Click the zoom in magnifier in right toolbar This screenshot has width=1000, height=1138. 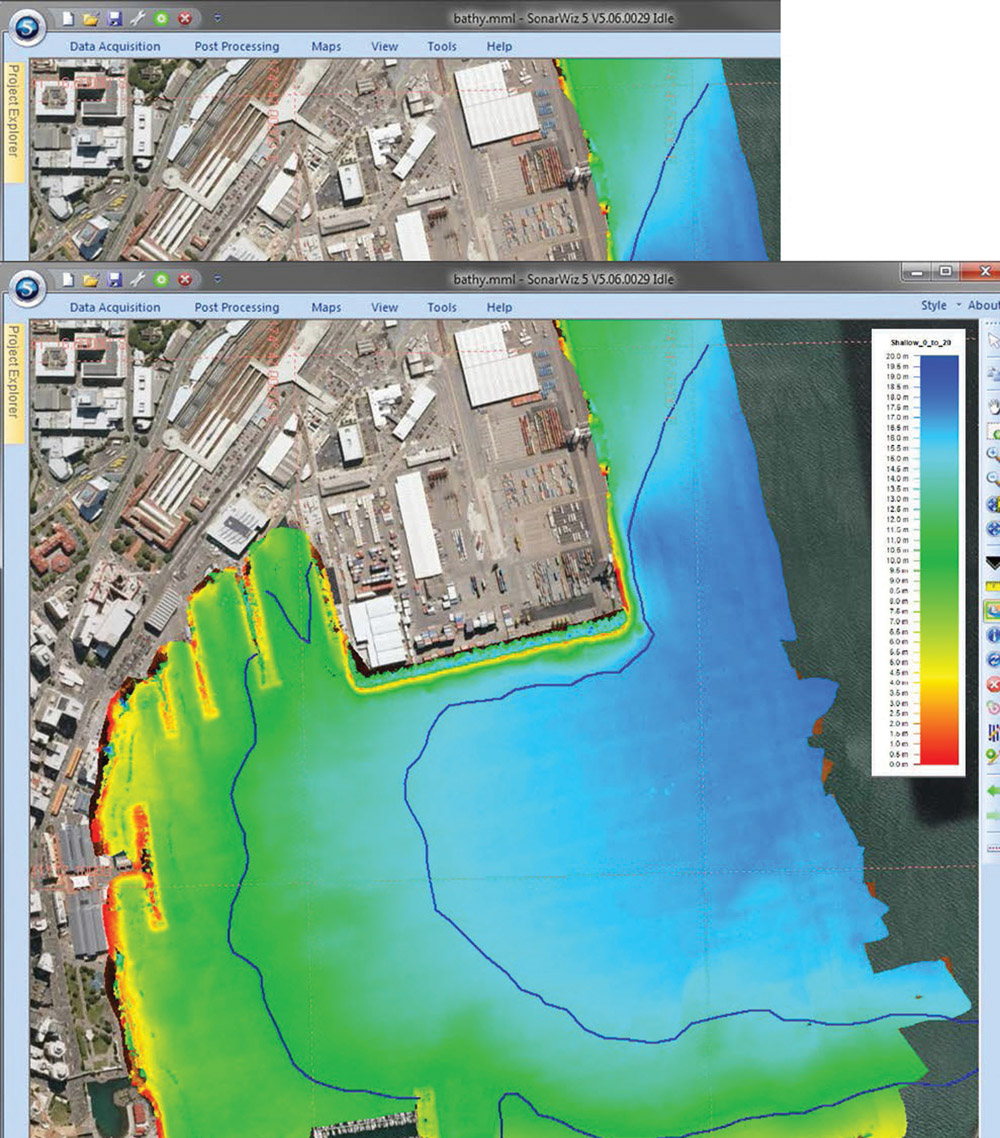(993, 453)
